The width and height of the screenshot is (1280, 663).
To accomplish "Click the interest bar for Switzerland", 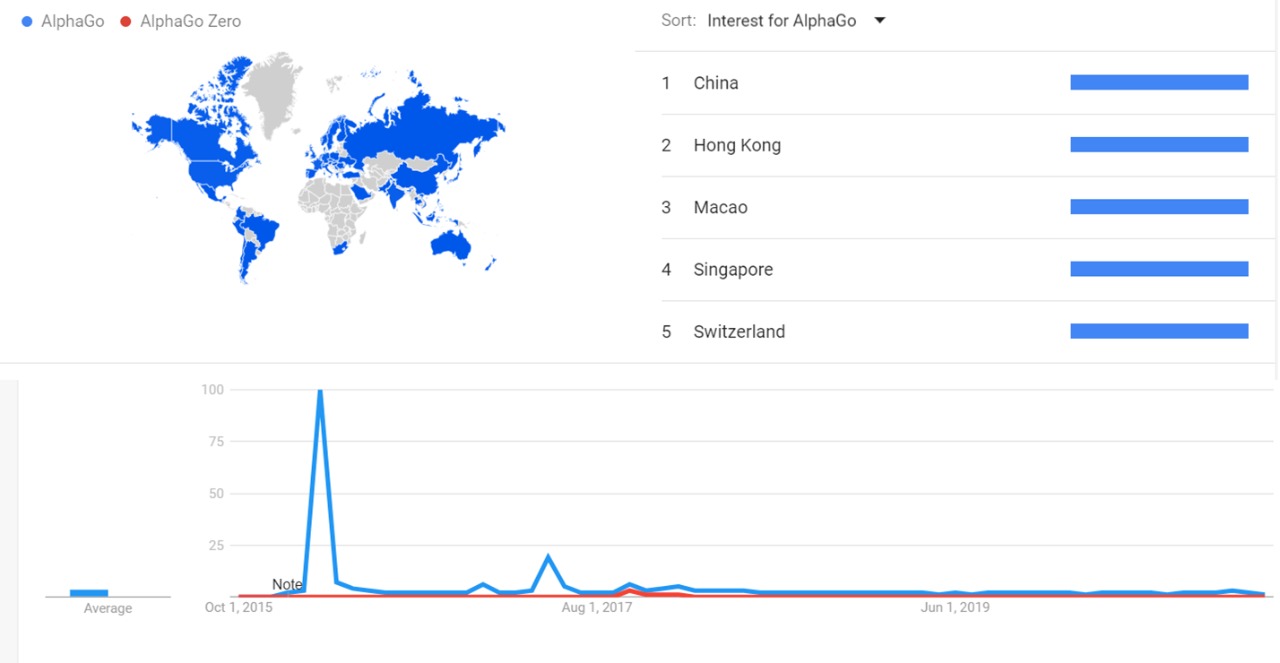I will tap(1159, 331).
